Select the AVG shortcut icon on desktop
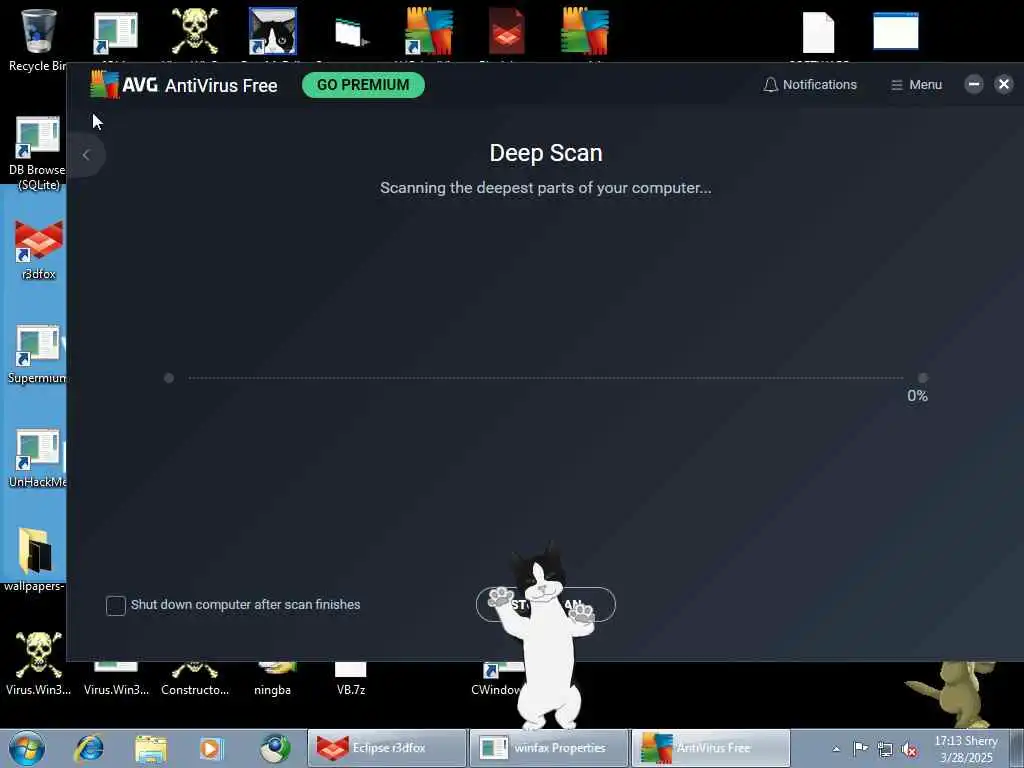Screen dimensions: 1024x768 coord(428,31)
